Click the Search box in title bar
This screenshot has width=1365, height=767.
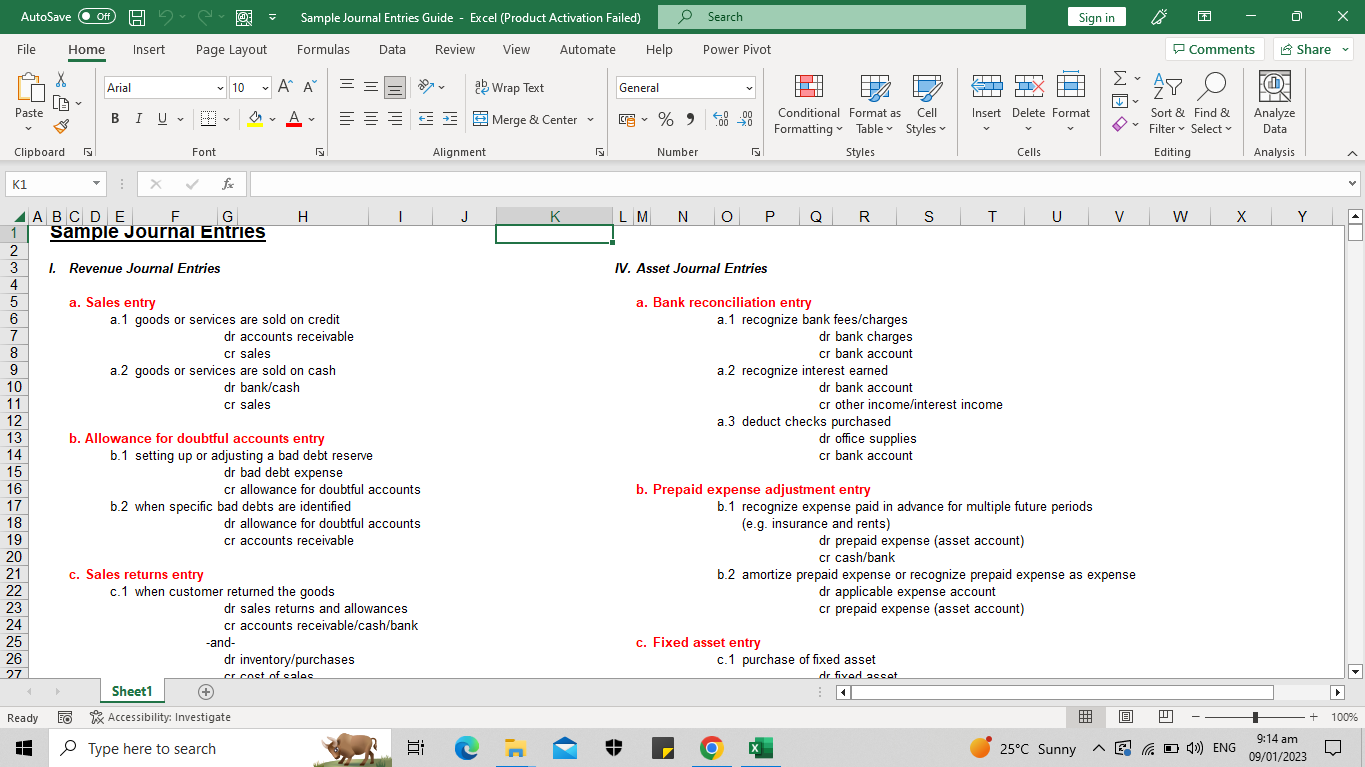tap(842, 17)
